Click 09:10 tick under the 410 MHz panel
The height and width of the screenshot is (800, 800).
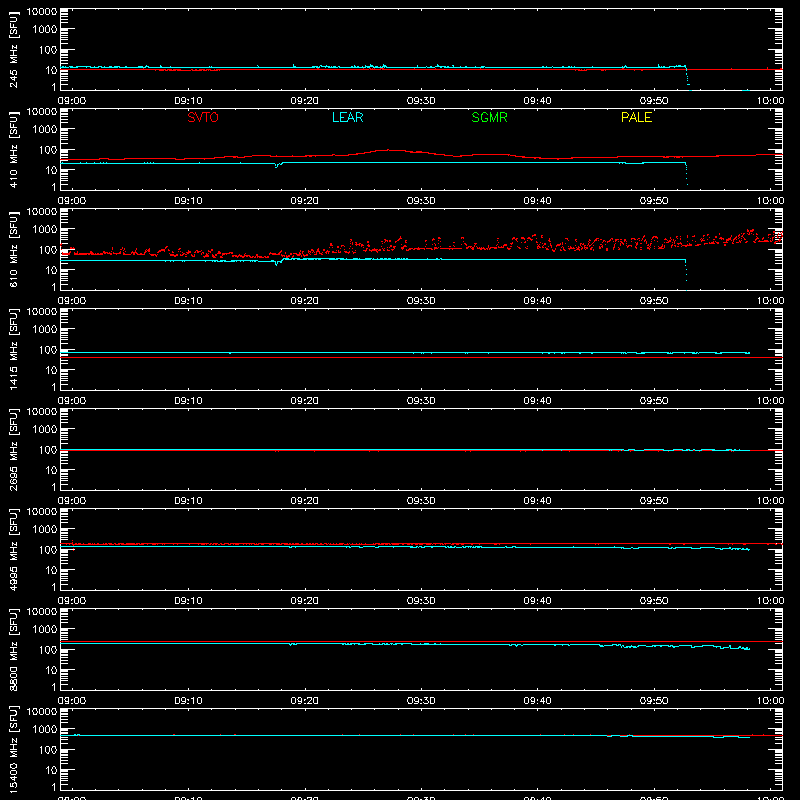click(188, 201)
